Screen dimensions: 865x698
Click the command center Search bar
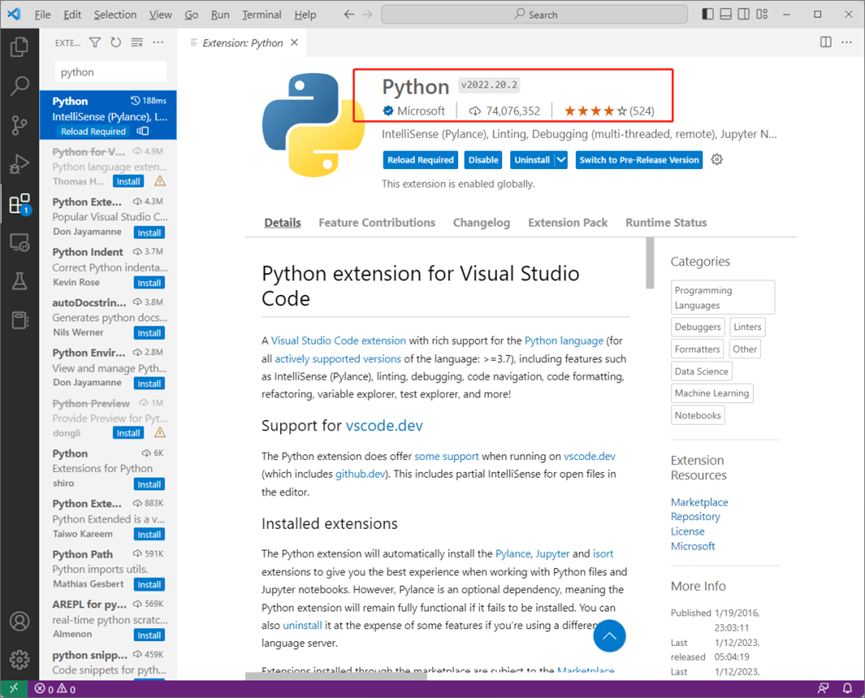coord(535,14)
